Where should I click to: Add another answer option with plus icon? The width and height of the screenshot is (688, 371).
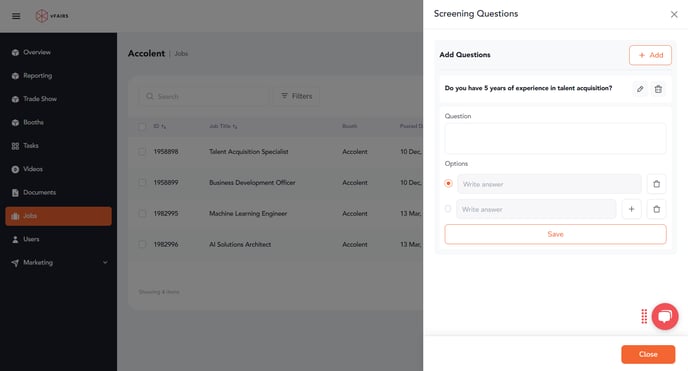[631, 209]
